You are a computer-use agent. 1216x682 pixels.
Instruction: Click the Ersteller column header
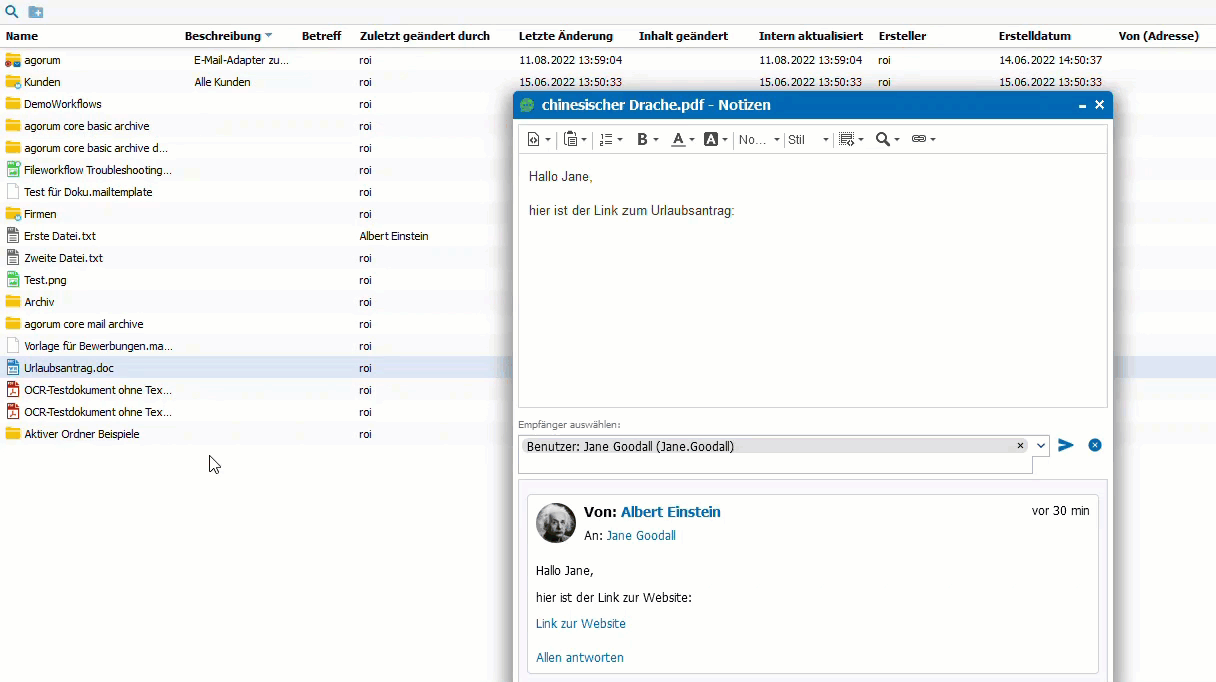tap(902, 36)
